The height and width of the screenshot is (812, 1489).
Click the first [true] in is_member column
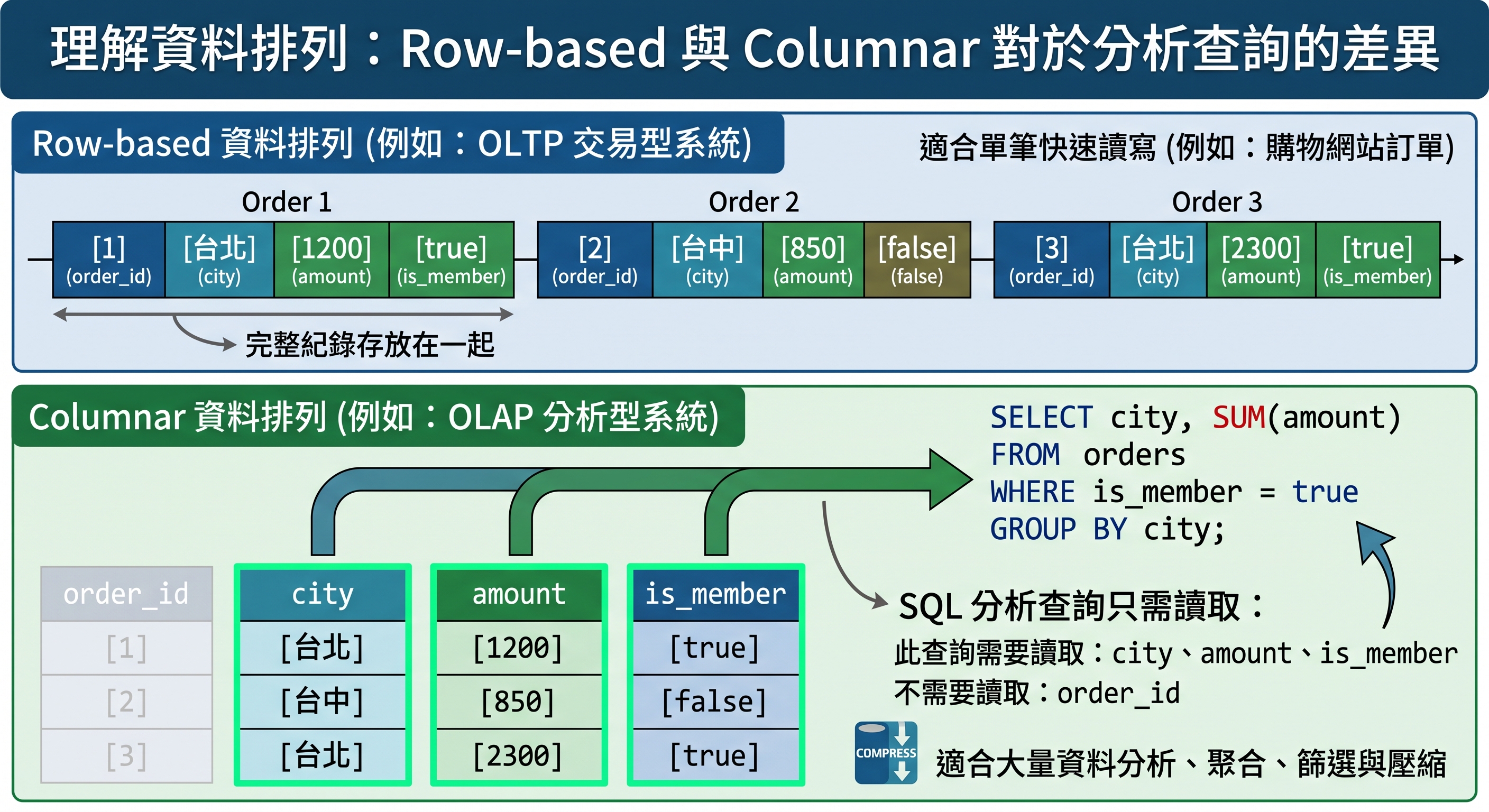click(715, 648)
